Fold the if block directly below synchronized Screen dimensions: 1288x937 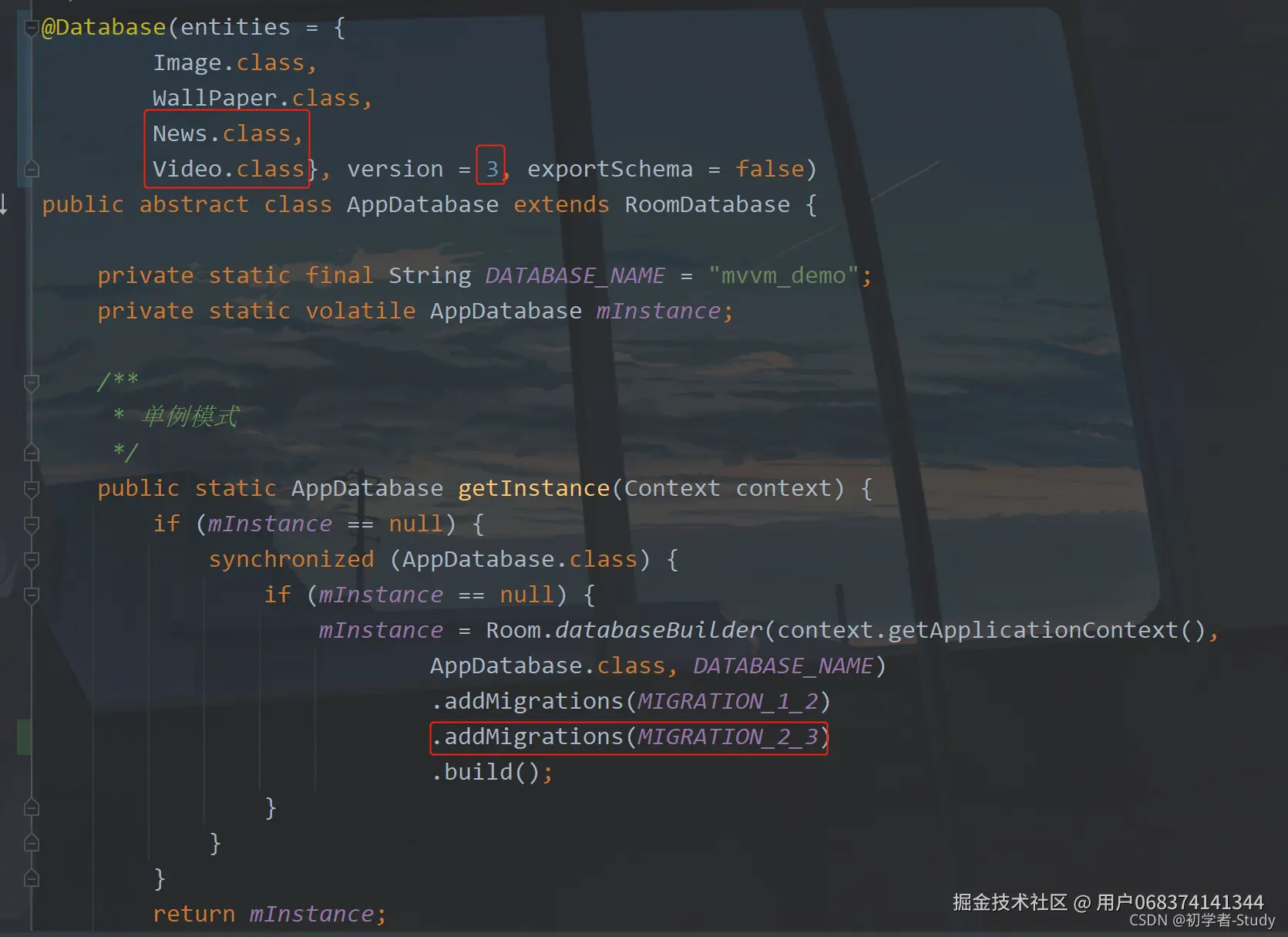(x=32, y=595)
